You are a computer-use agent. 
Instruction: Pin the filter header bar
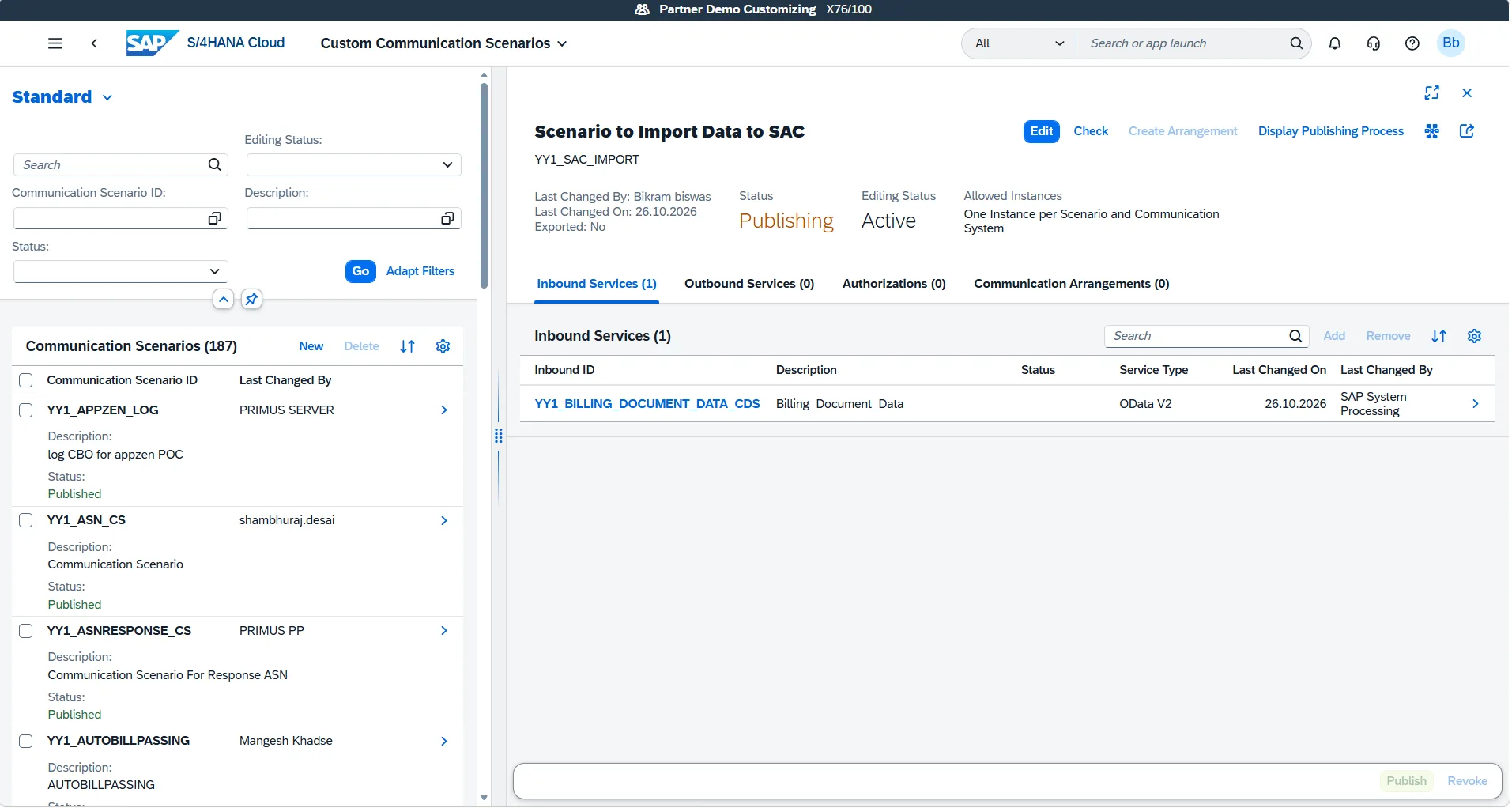click(x=251, y=299)
